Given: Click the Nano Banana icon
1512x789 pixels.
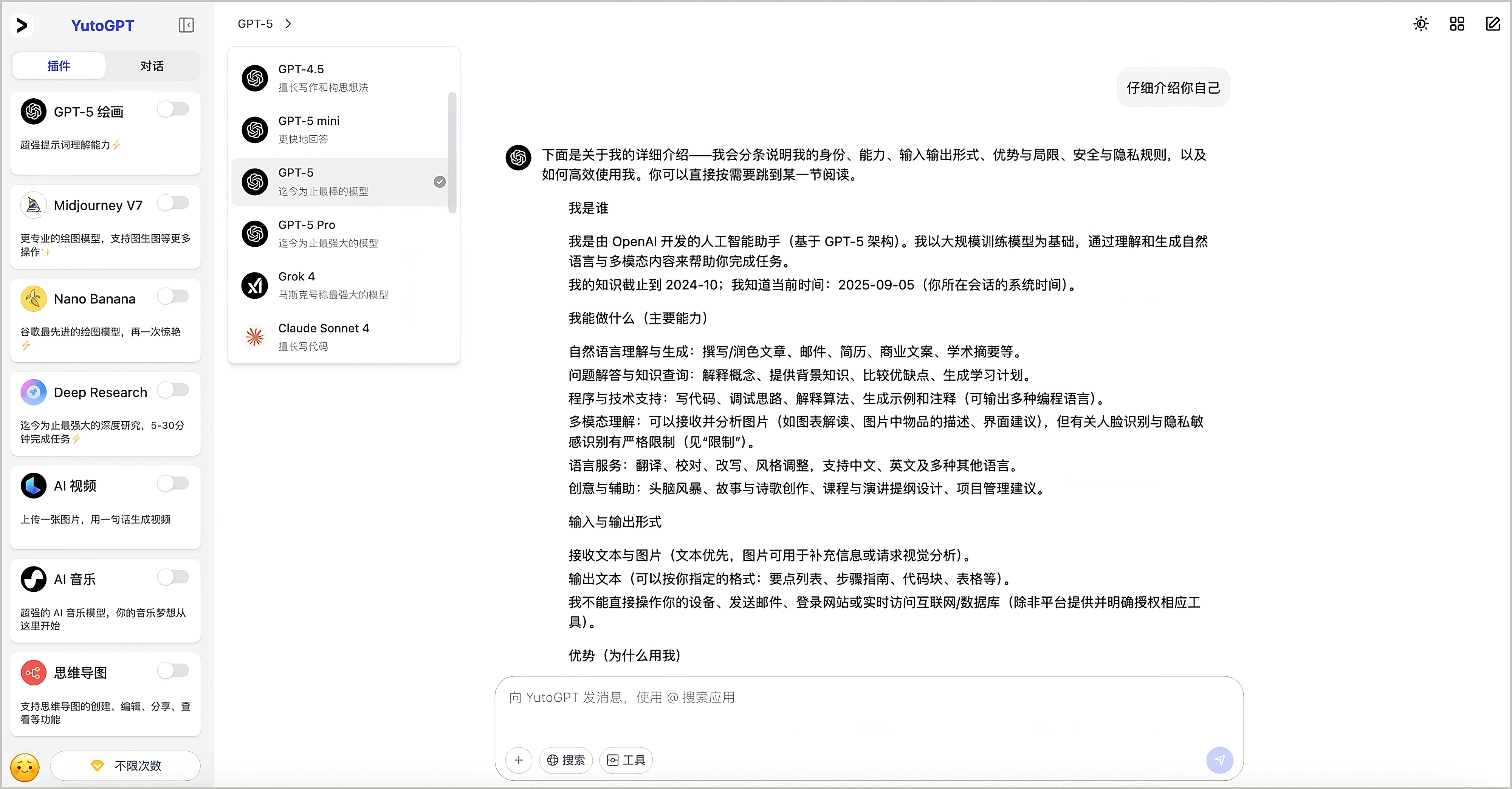Looking at the screenshot, I should point(34,299).
